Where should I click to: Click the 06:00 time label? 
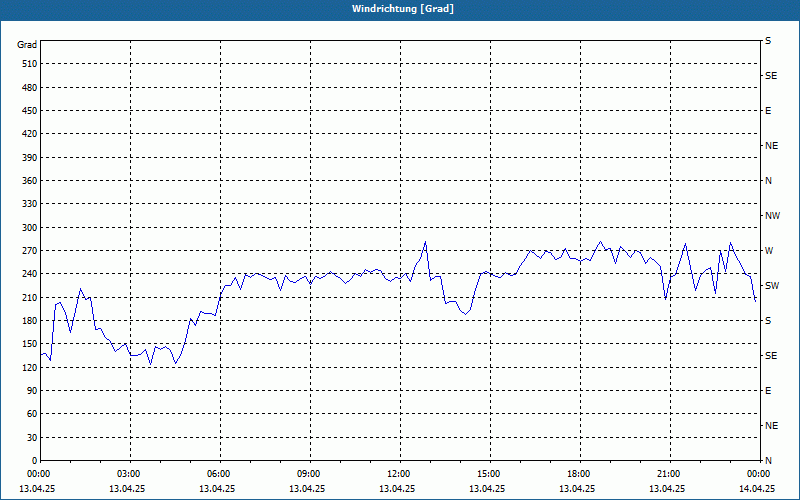tap(220, 474)
